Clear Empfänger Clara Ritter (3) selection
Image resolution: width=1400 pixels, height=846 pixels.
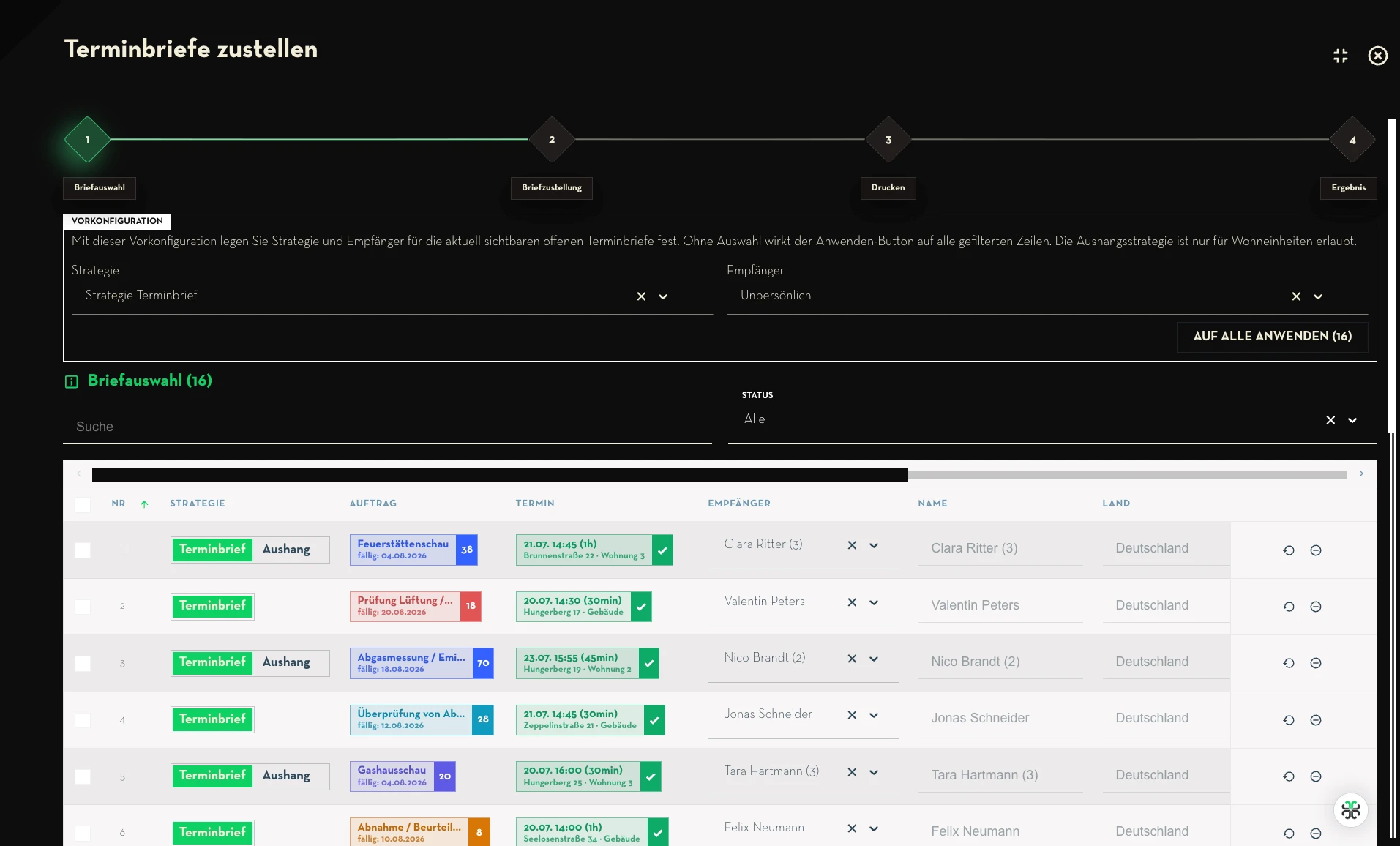(852, 545)
